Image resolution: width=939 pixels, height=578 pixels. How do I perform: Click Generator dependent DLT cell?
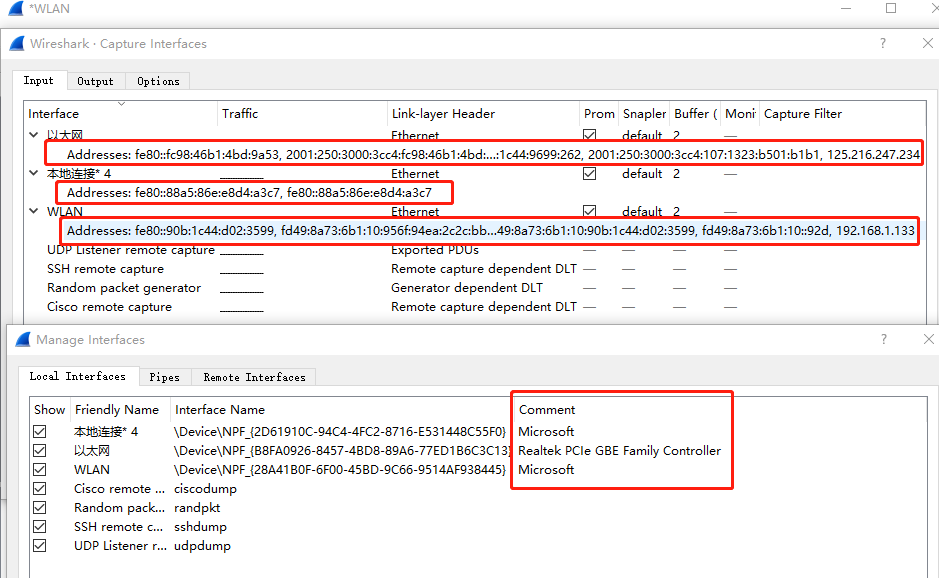[467, 288]
